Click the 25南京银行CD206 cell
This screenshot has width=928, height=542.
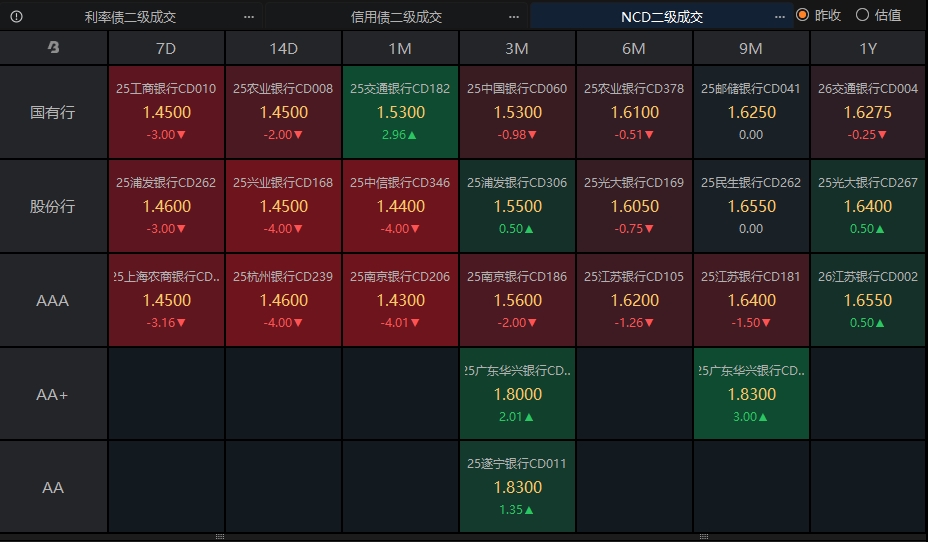pyautogui.click(x=400, y=300)
